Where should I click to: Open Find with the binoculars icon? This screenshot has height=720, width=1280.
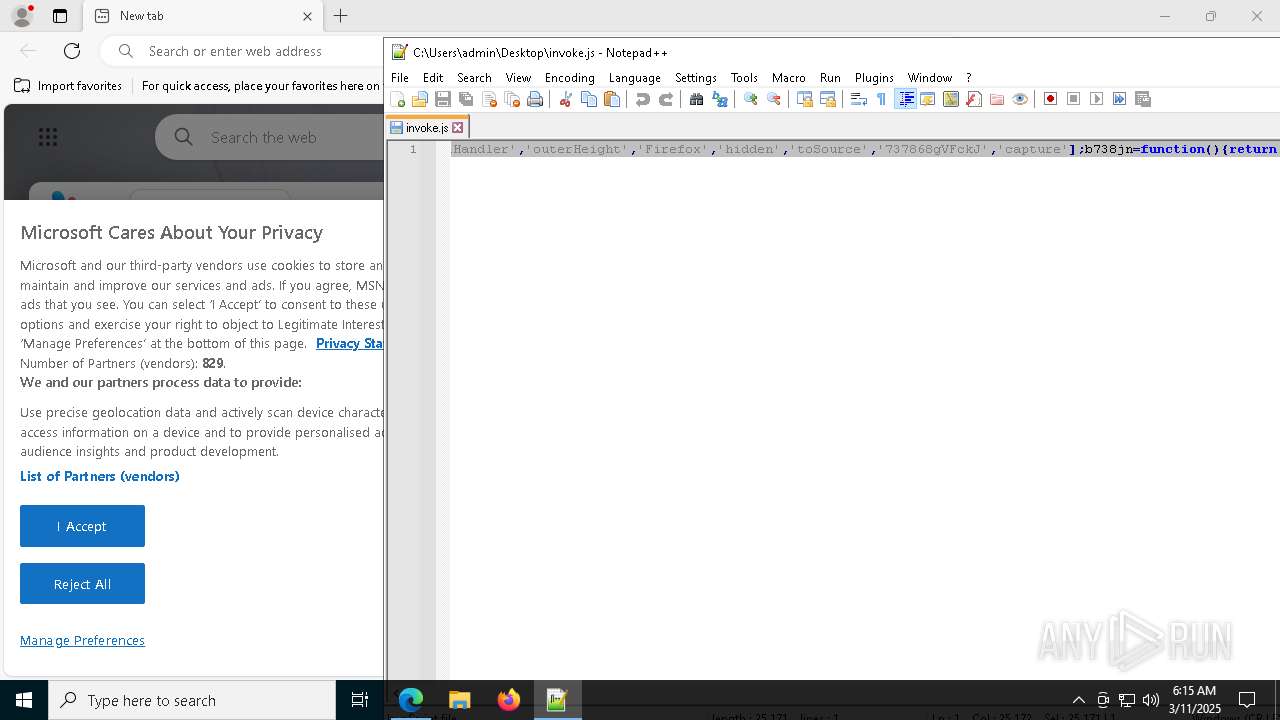click(x=696, y=99)
